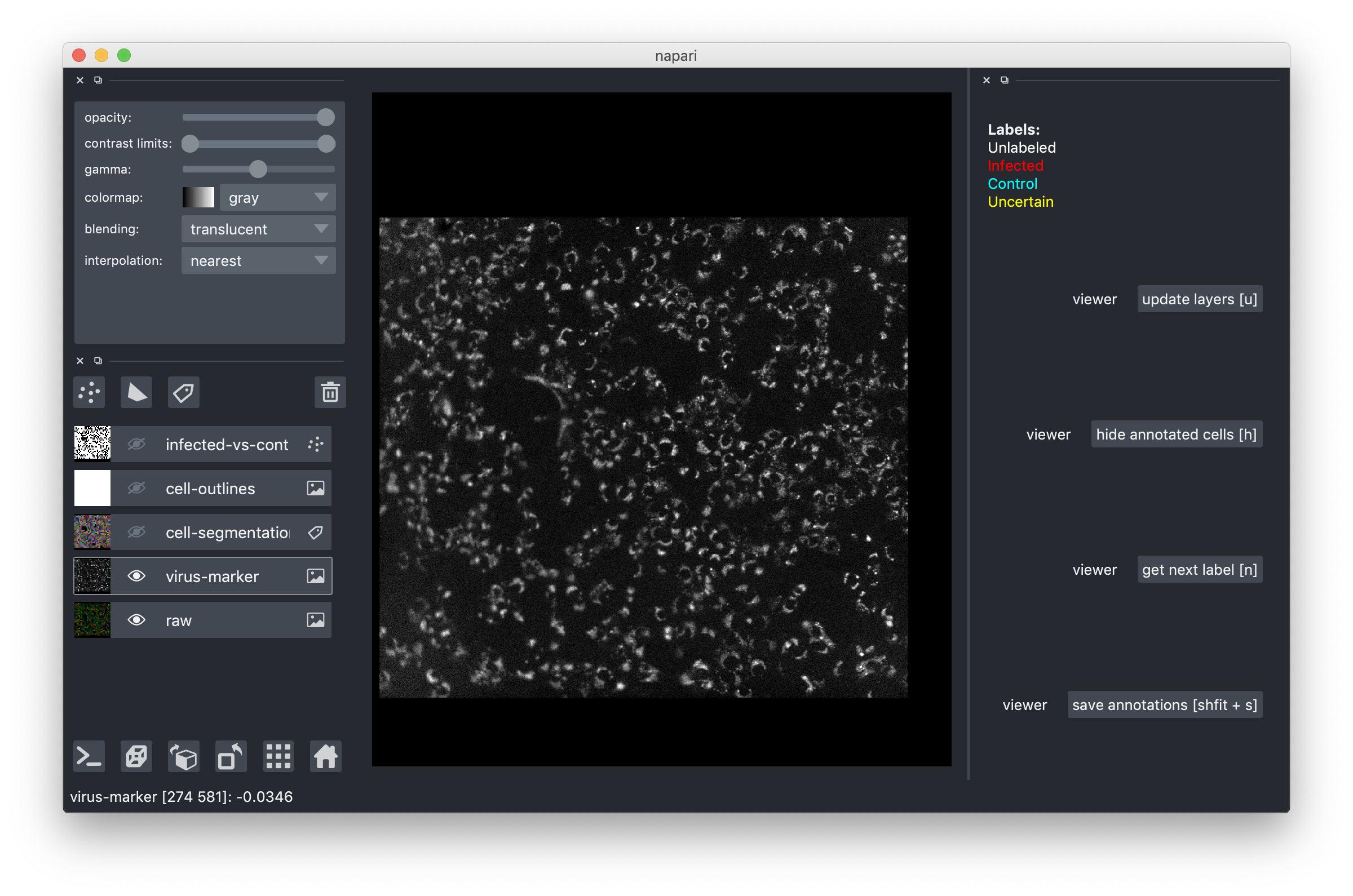Click the roll dimensions icon
Screen dimensions: 1353x896
coord(183,757)
